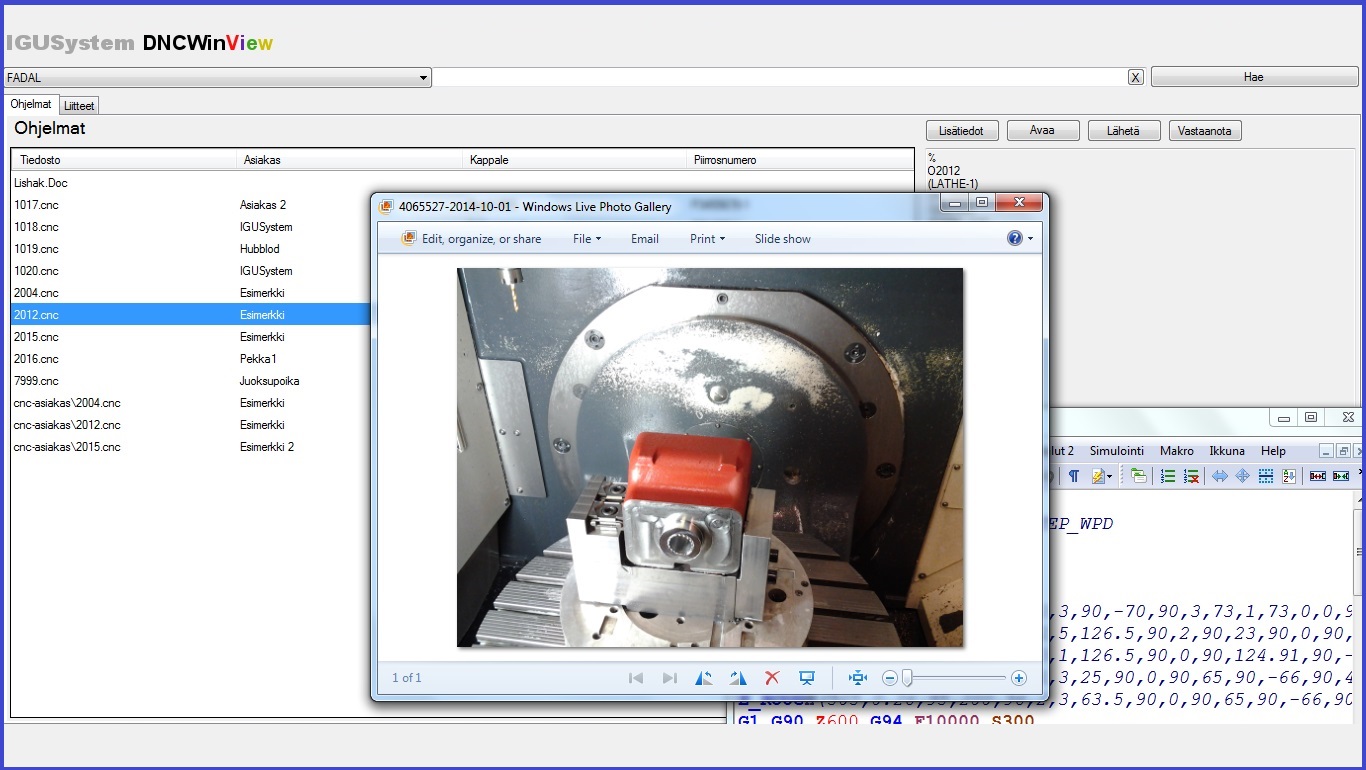Switch to the Liitteet tab
The height and width of the screenshot is (770, 1366).
79,105
